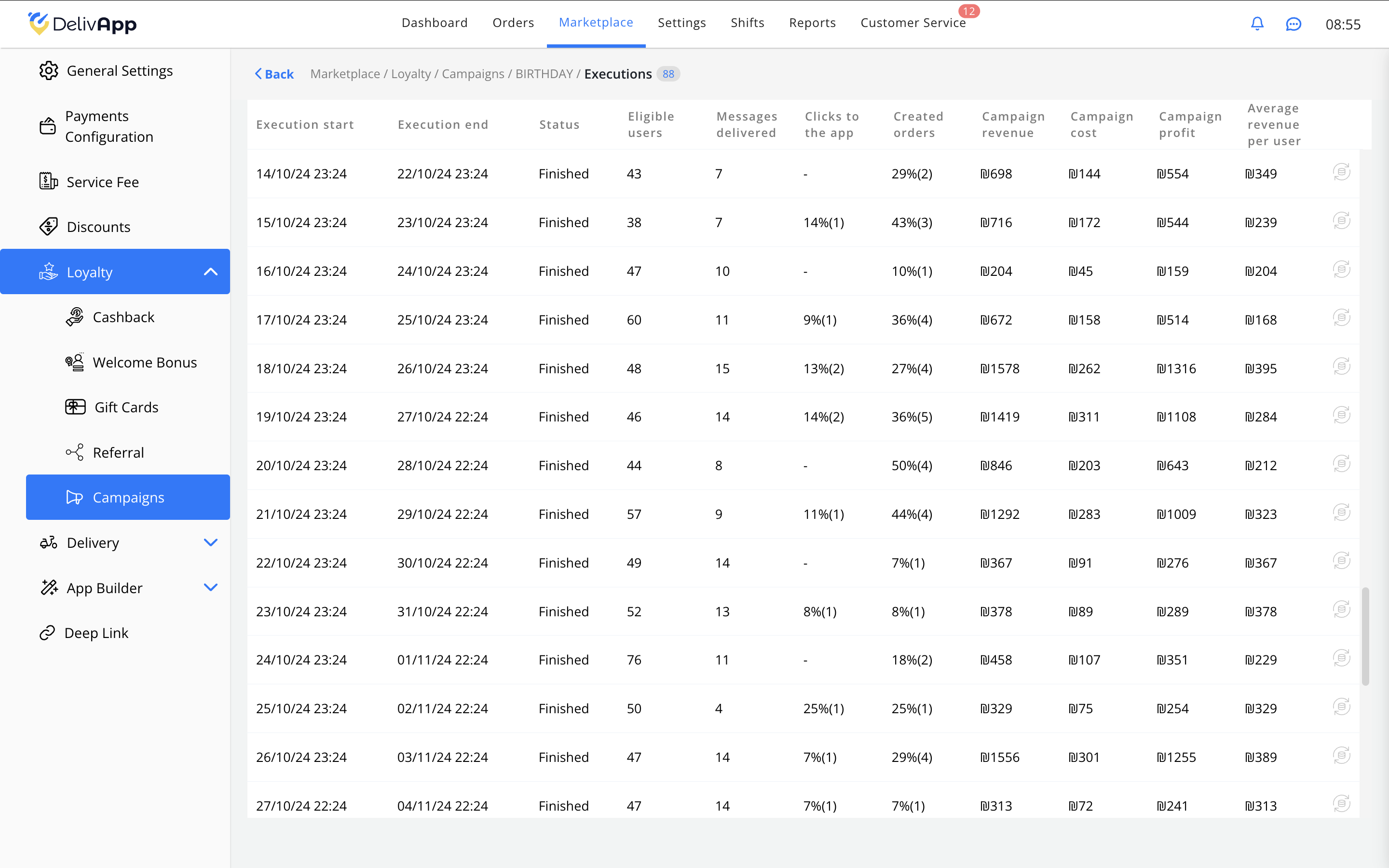The width and height of the screenshot is (1389, 868).
Task: Expand the Delivery section
Action: [211, 542]
